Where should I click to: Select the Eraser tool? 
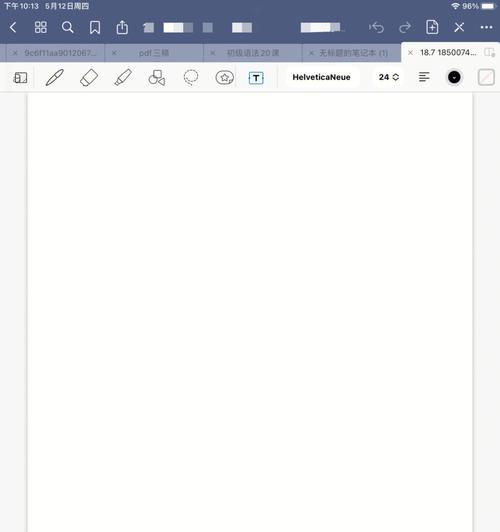tap(89, 77)
